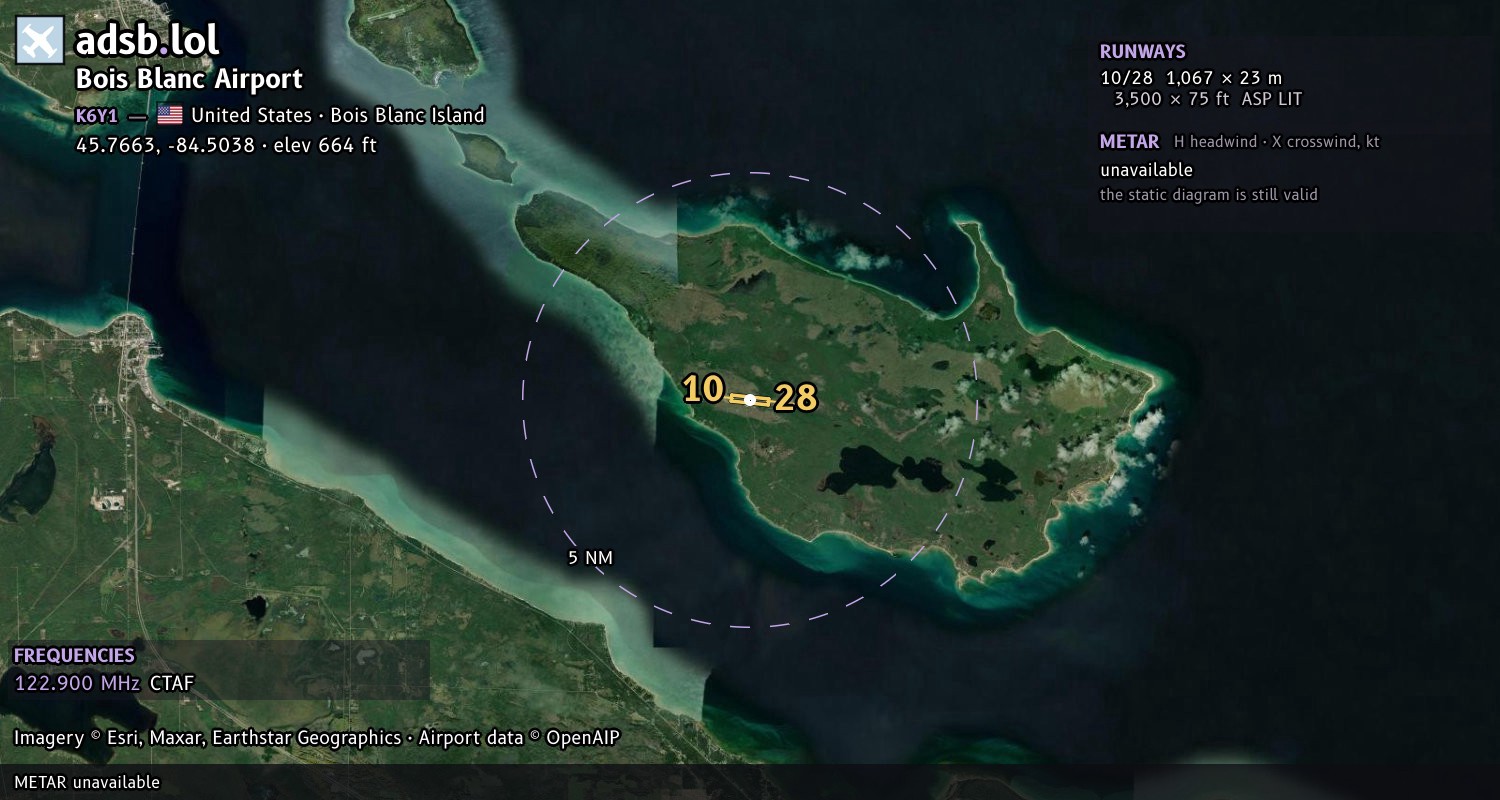
Task: Select the 3,500 × 75 ft ASP LIT line
Action: [1208, 99]
